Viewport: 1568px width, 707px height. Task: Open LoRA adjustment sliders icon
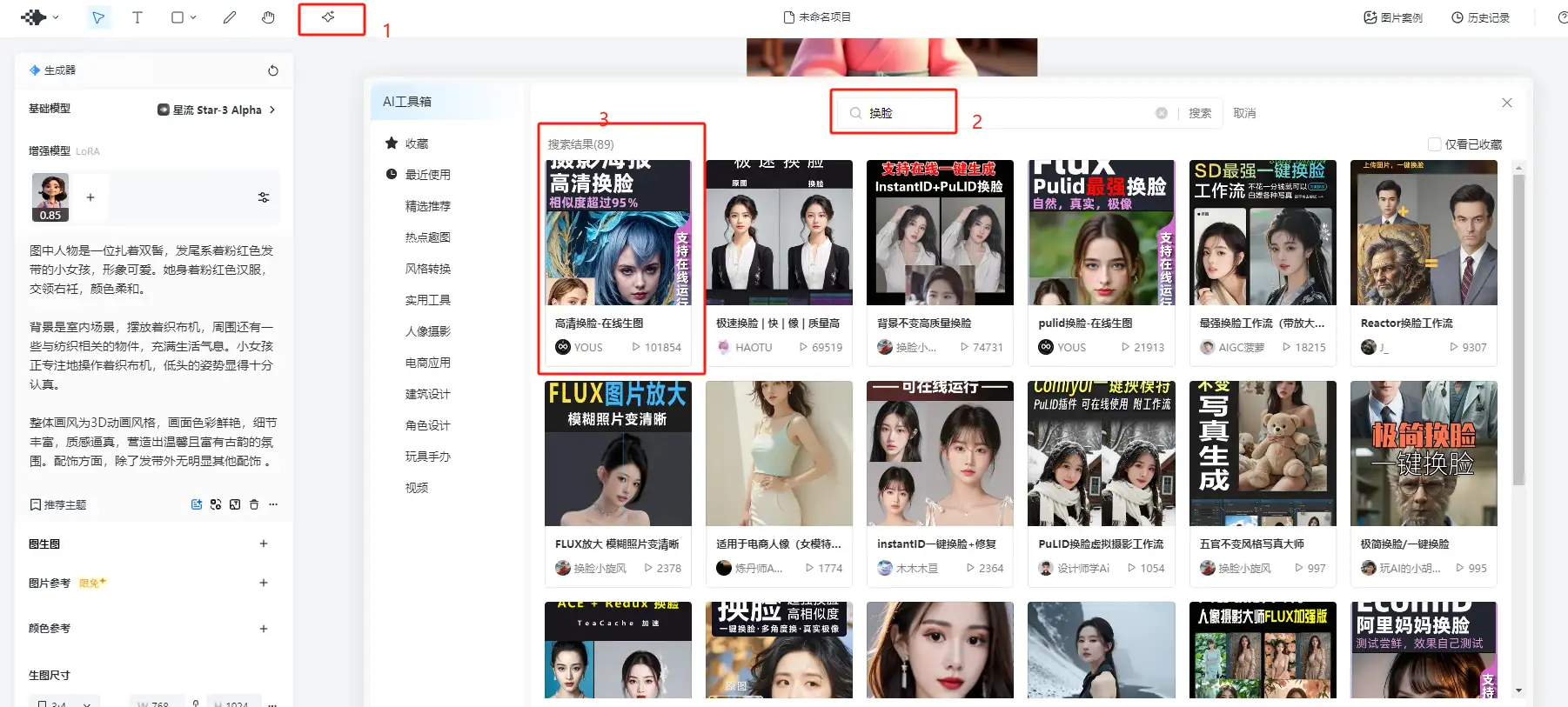(x=264, y=197)
